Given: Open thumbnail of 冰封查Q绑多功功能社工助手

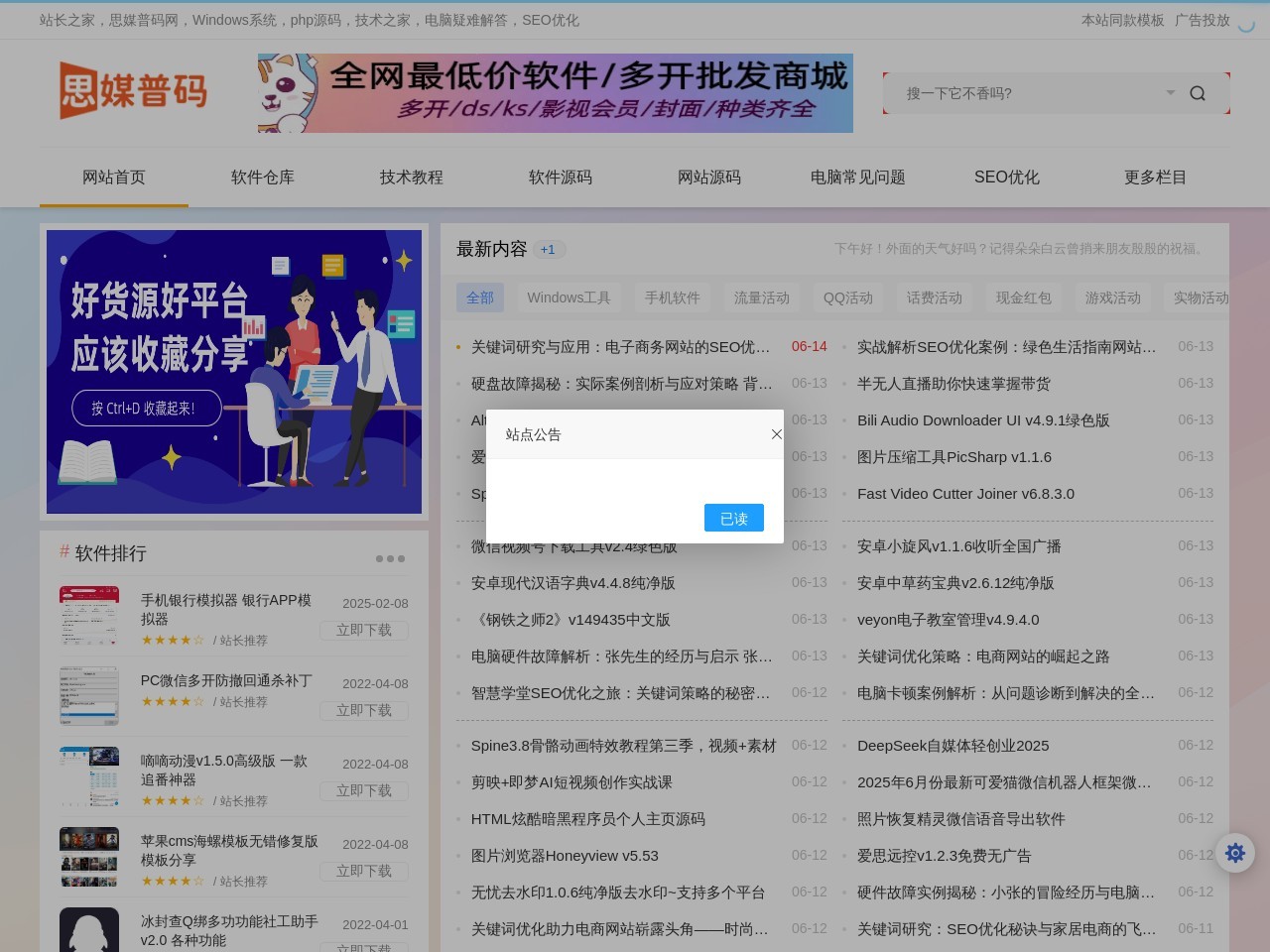Looking at the screenshot, I should [x=89, y=929].
